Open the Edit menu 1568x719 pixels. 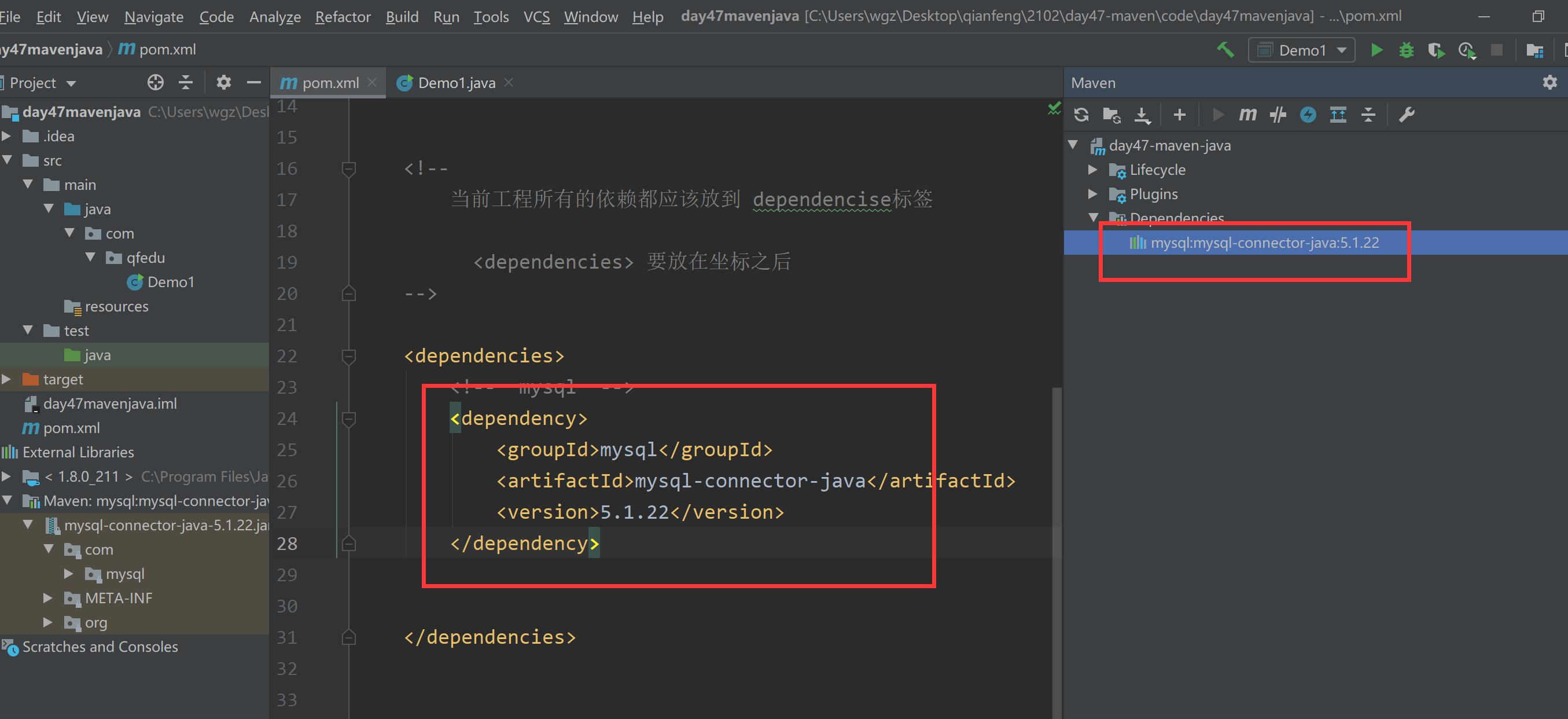point(48,16)
